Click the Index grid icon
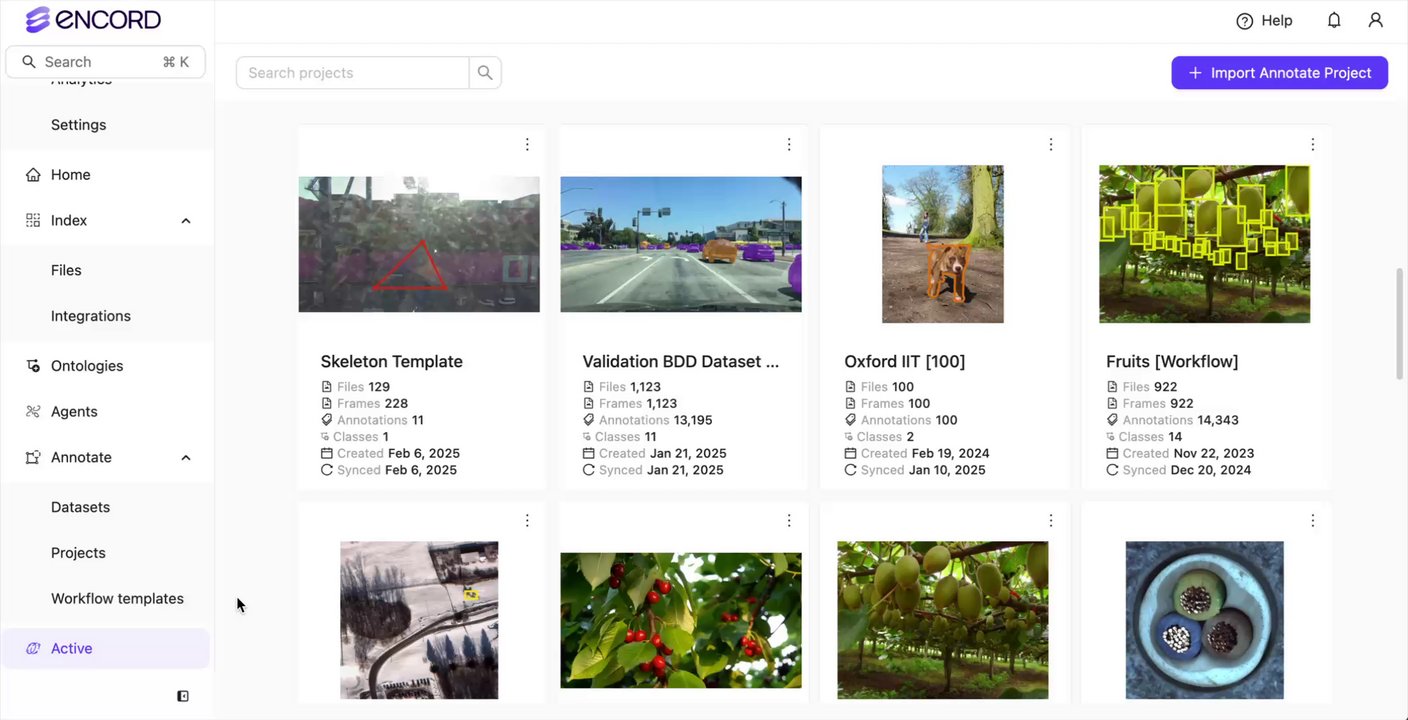 pyautogui.click(x=33, y=220)
